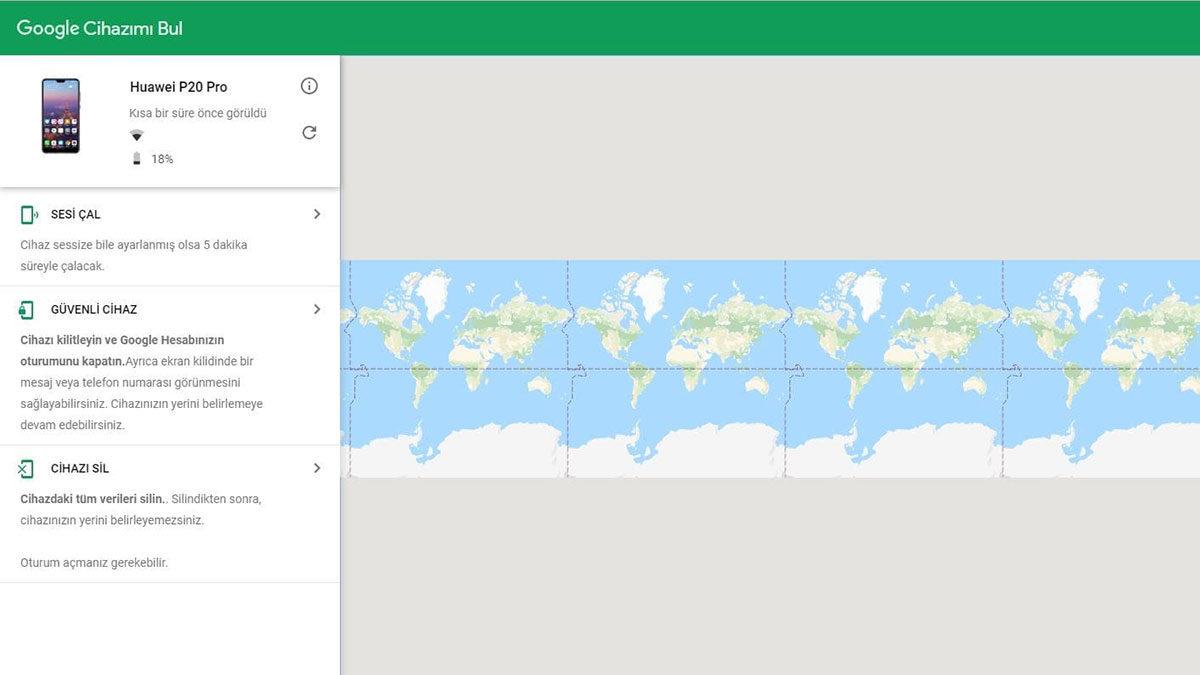1200x675 pixels.
Task: Expand the SESİ ÇAL chevron arrow
Action: [317, 214]
